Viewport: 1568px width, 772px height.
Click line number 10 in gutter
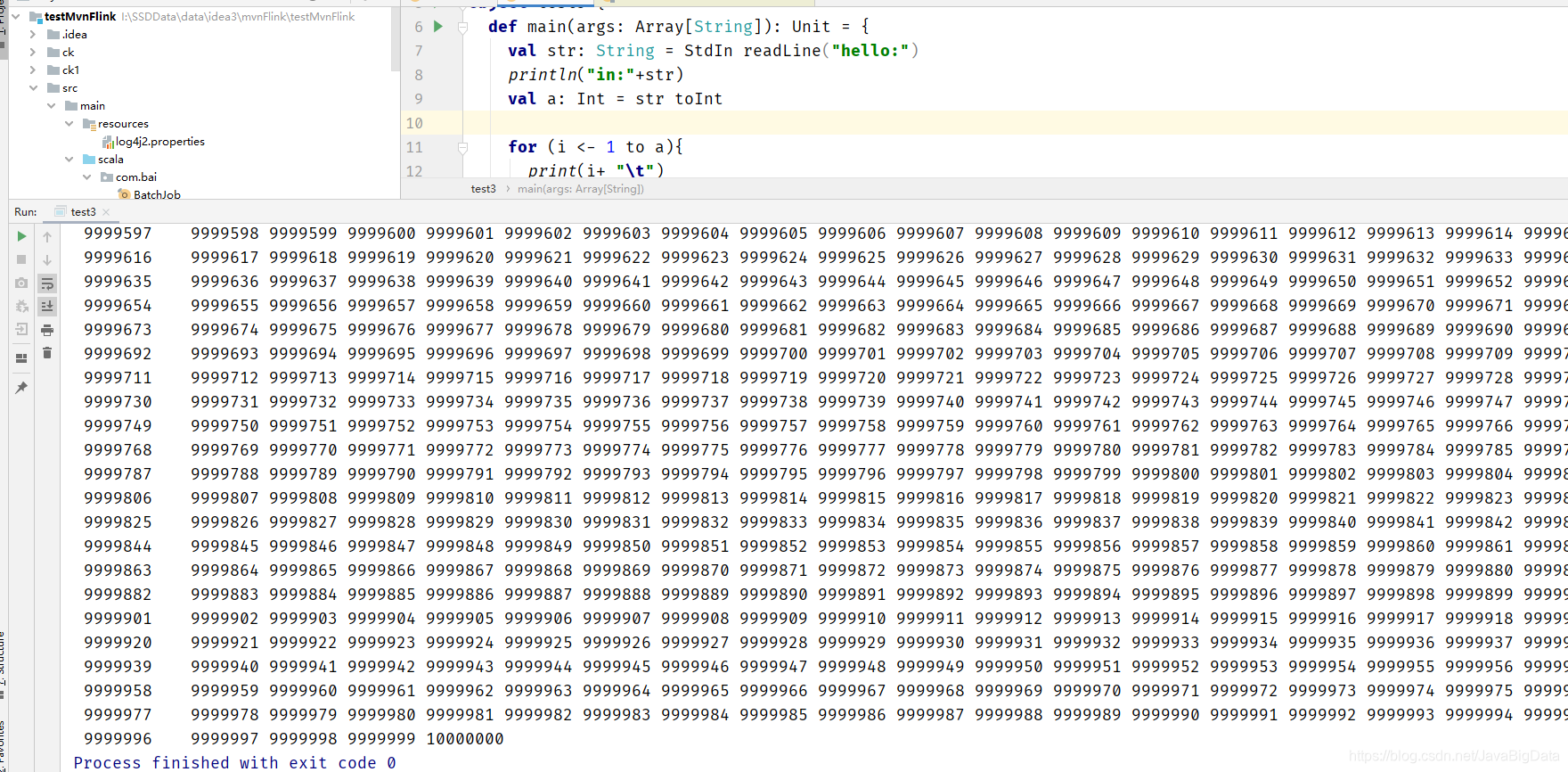tap(414, 123)
